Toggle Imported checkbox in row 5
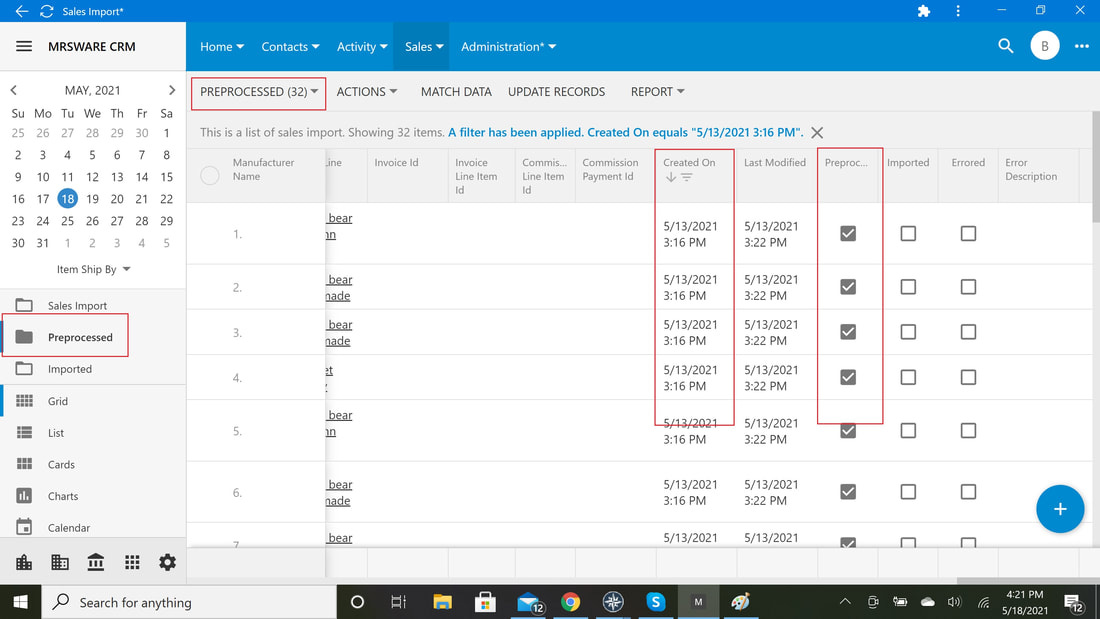This screenshot has height=619, width=1100. (908, 431)
